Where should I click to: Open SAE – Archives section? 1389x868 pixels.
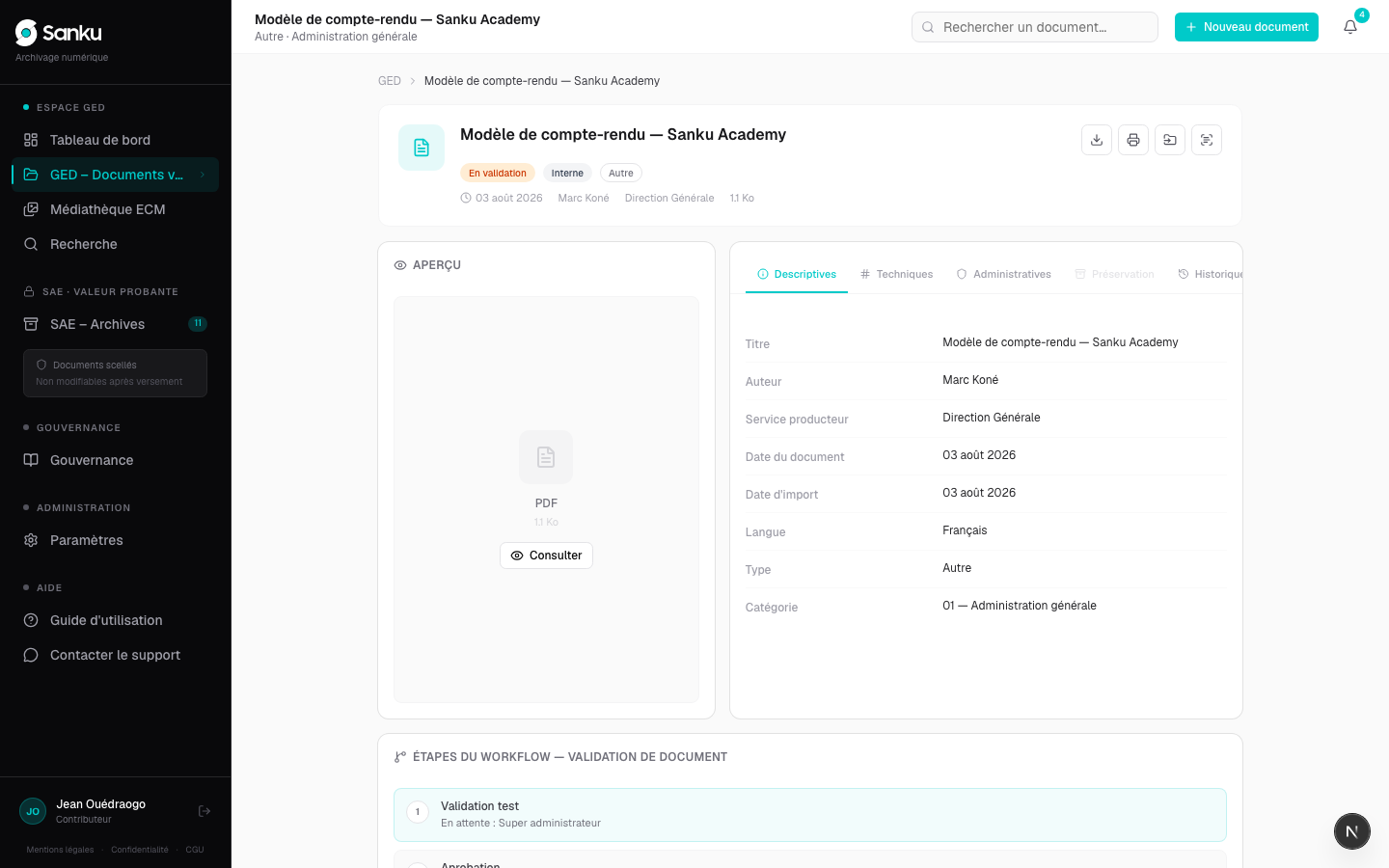[115, 324]
